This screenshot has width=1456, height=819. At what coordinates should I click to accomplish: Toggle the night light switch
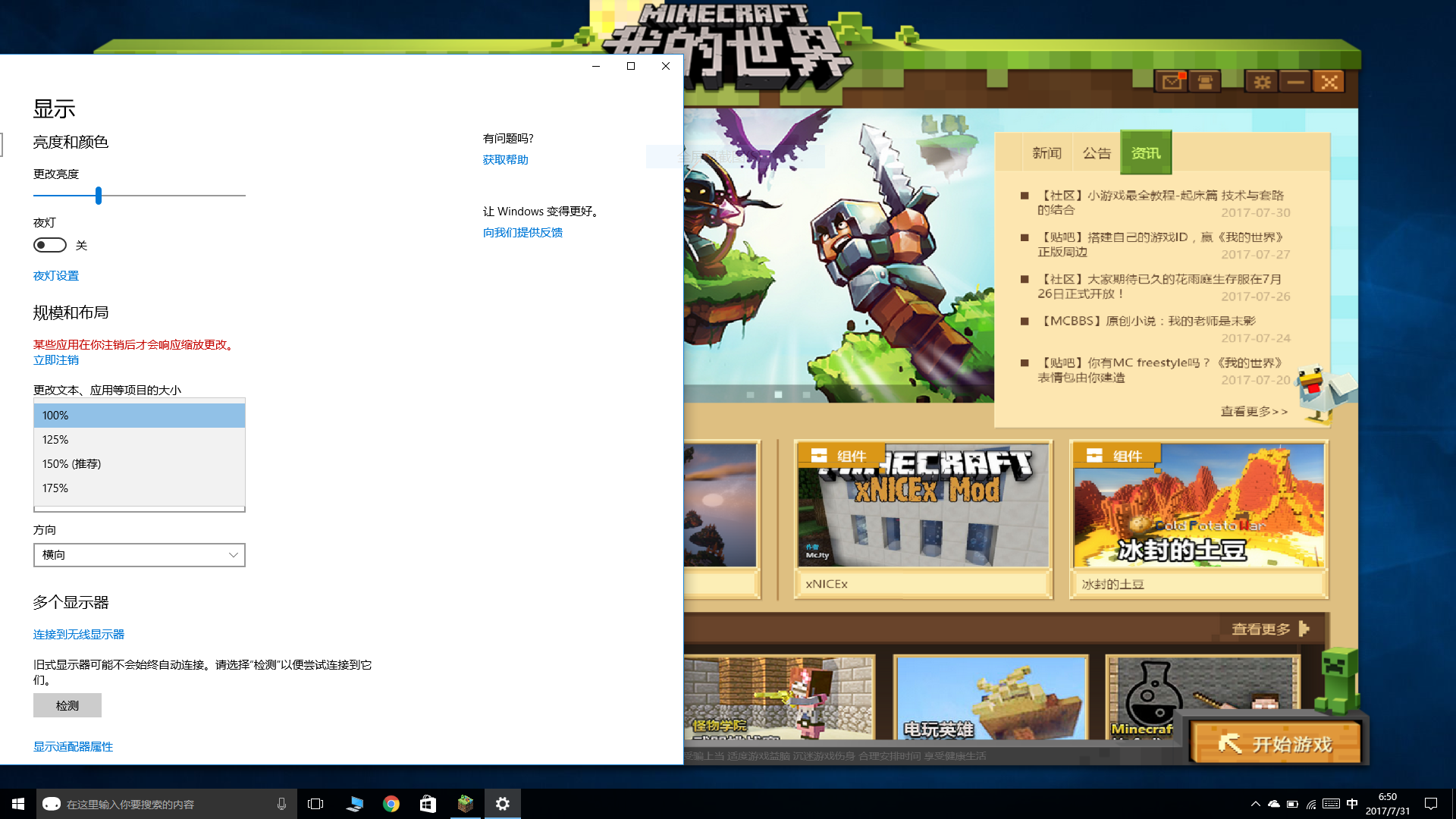click(50, 245)
